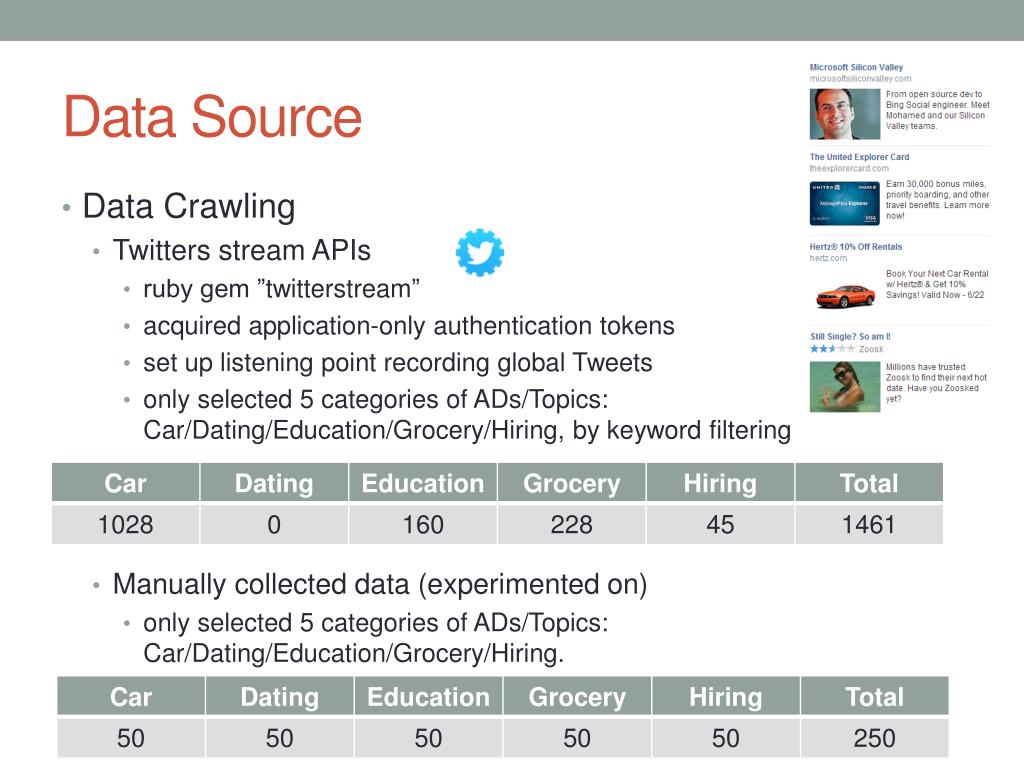Viewport: 1024px width, 768px height.
Task: Click the orange Mustang car image
Action: tap(845, 296)
